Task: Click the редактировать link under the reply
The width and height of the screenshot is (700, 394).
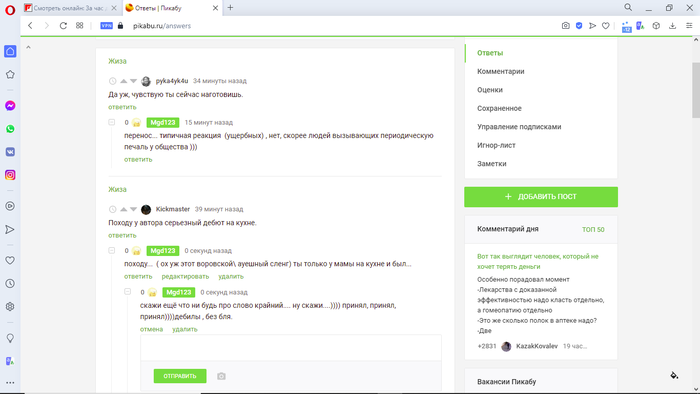Action: point(185,277)
